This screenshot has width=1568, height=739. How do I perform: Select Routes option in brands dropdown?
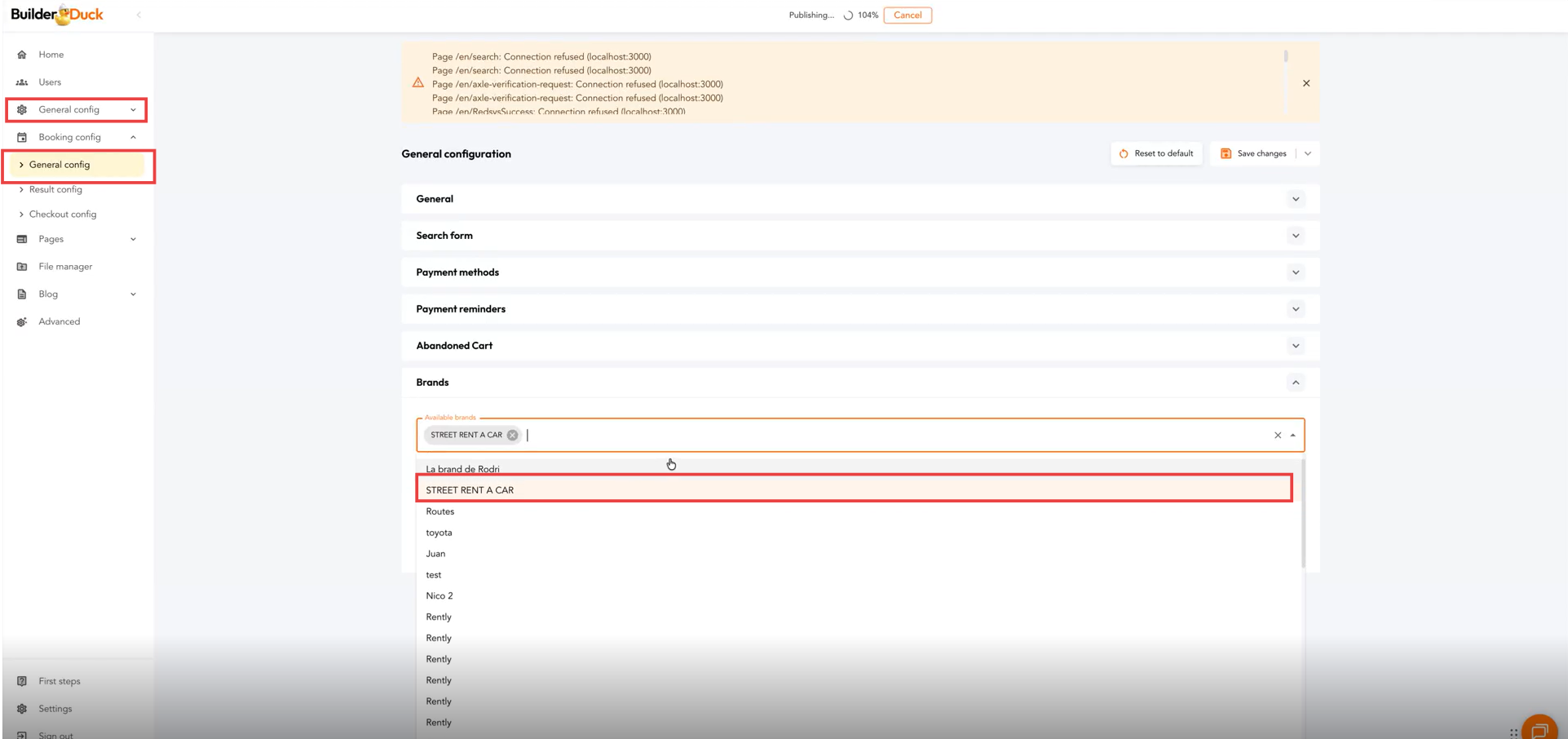pyautogui.click(x=439, y=511)
